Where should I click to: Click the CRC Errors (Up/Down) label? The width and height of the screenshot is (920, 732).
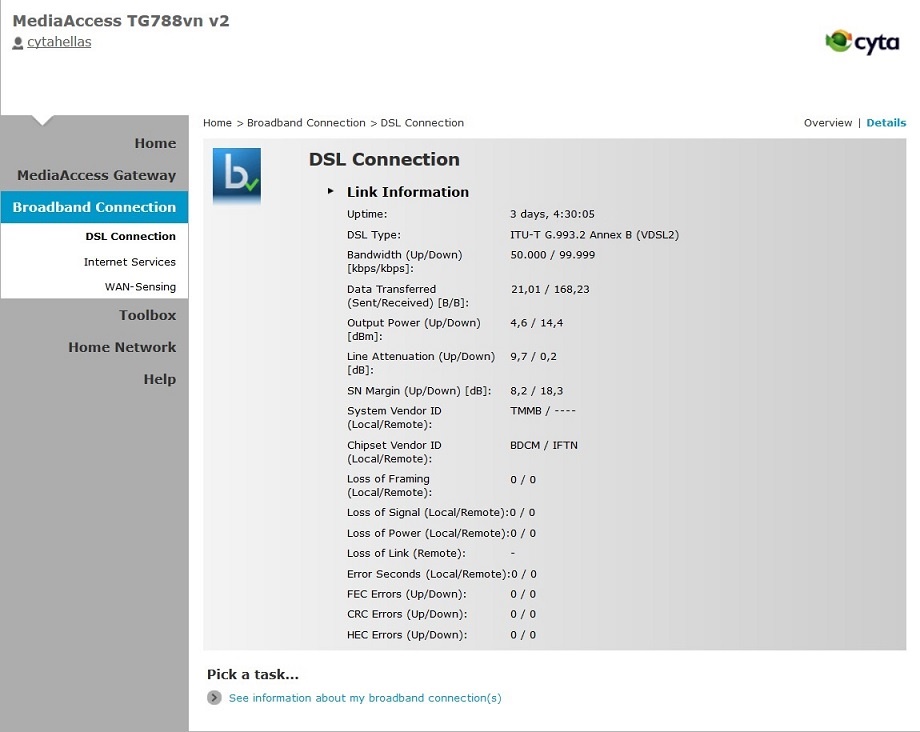click(x=407, y=614)
